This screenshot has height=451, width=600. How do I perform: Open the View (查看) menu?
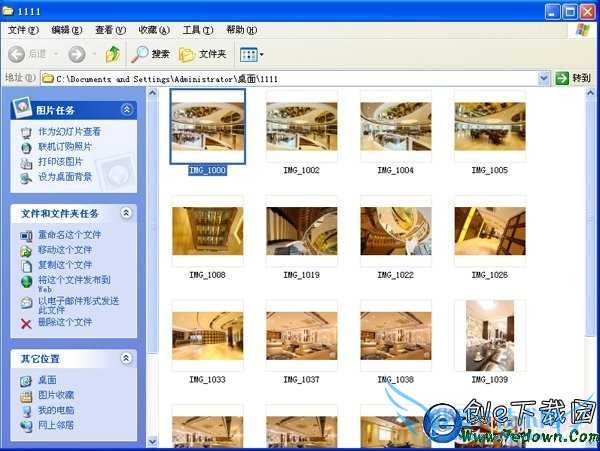[110, 30]
